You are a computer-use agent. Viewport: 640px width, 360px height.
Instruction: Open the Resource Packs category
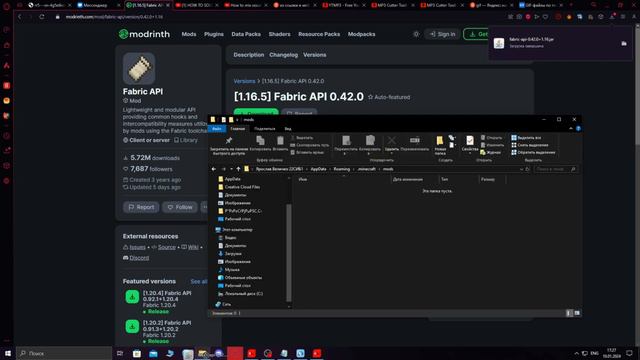coord(319,34)
